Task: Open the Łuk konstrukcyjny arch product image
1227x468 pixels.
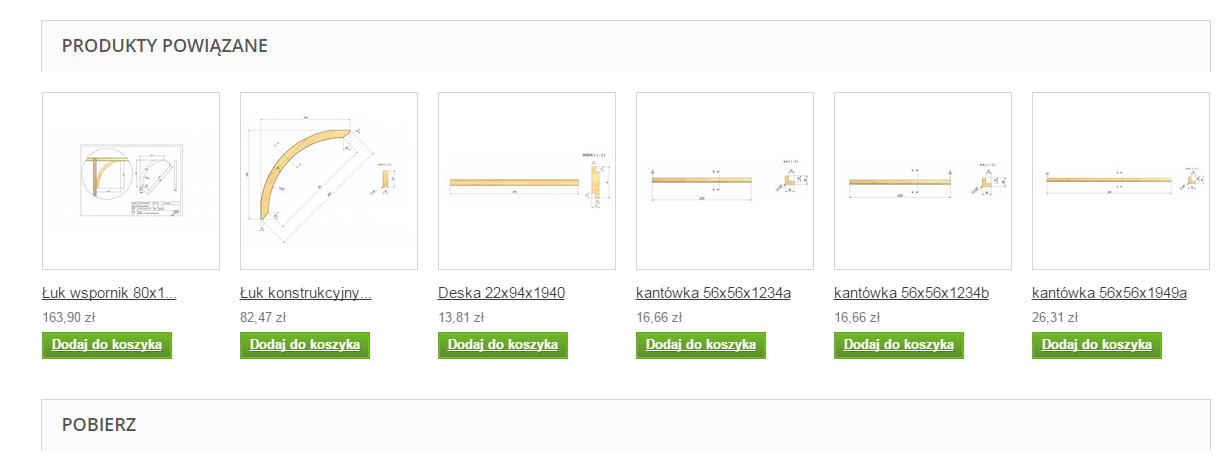Action: pos(329,181)
